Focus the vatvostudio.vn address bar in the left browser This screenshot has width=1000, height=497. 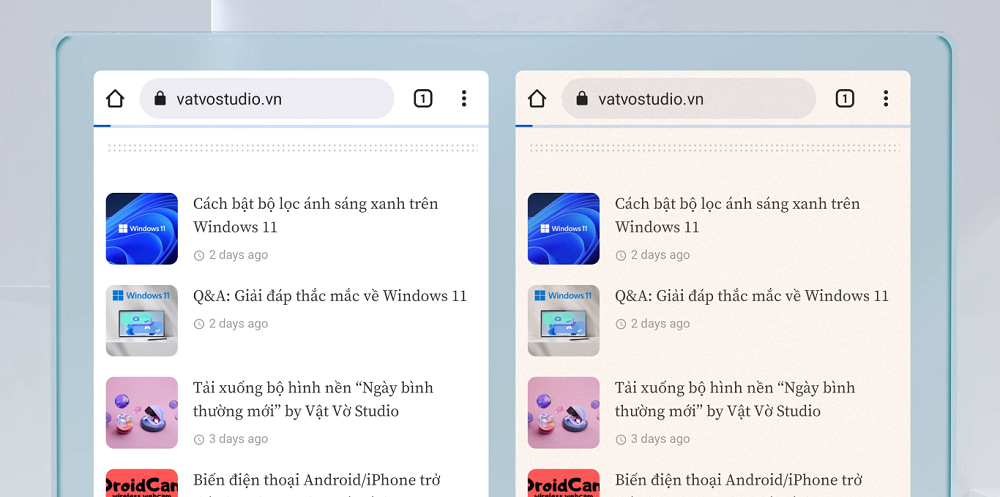point(267,98)
